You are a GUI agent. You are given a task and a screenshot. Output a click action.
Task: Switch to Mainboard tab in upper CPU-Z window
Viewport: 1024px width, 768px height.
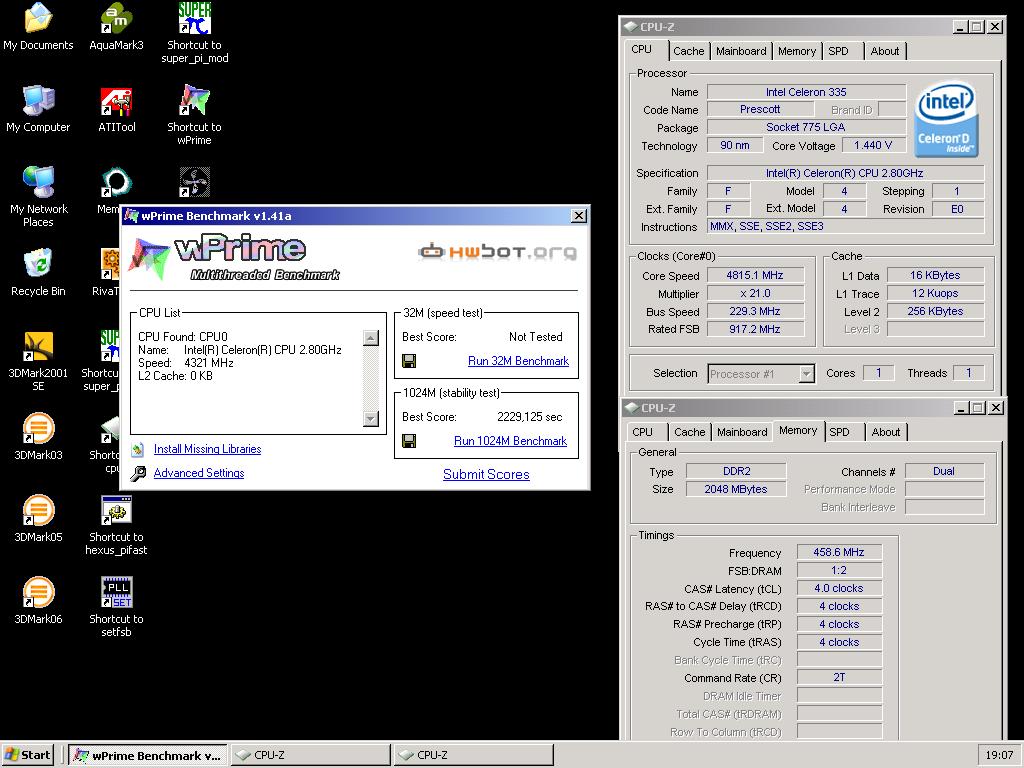pos(741,51)
